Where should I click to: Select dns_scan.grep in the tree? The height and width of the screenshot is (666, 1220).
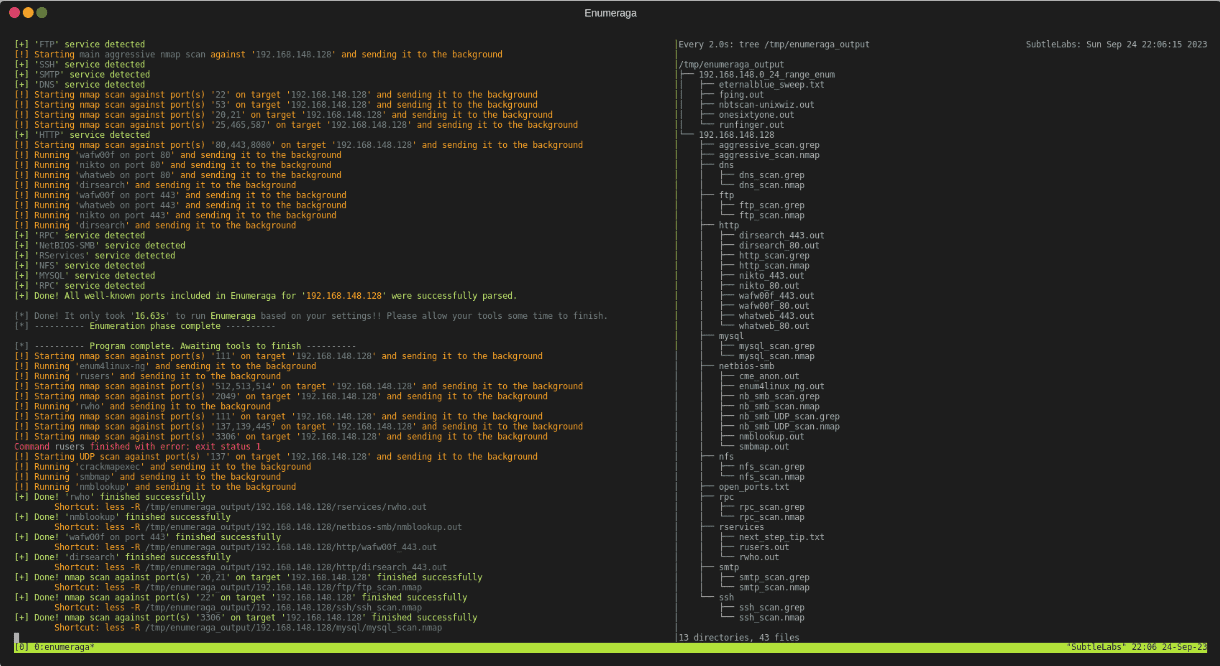[x=770, y=175]
